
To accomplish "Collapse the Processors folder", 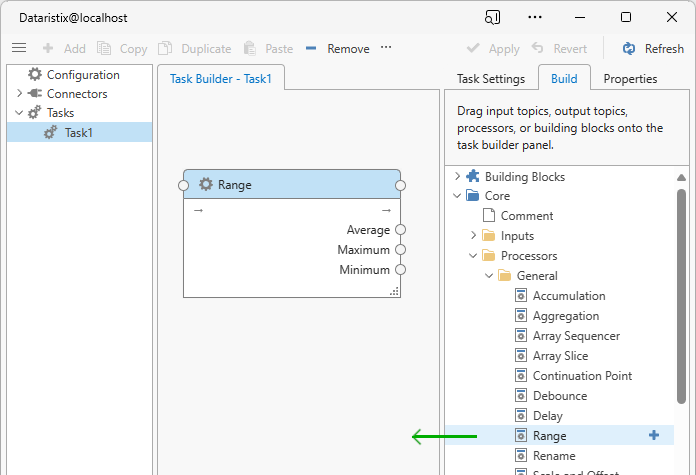I will pyautogui.click(x=473, y=256).
